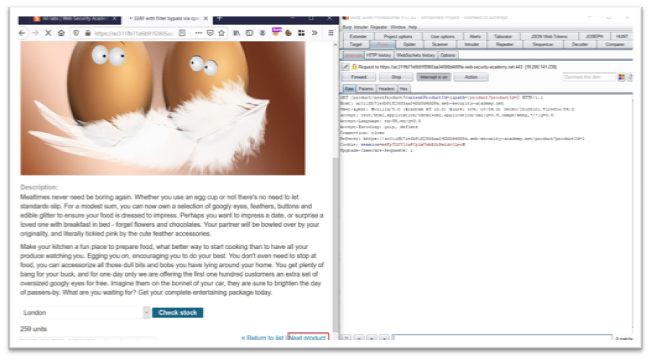Click the Check stock button
The height and width of the screenshot is (360, 651).
point(178,313)
